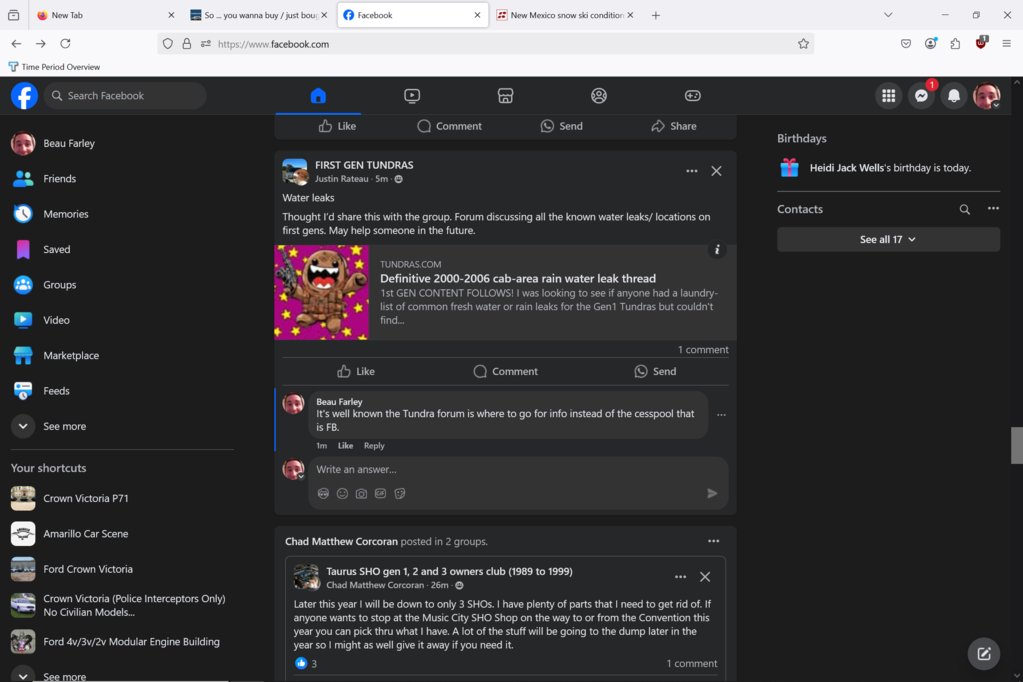The width and height of the screenshot is (1023, 682).
Task: Open the notifications bell
Action: pyautogui.click(x=953, y=96)
